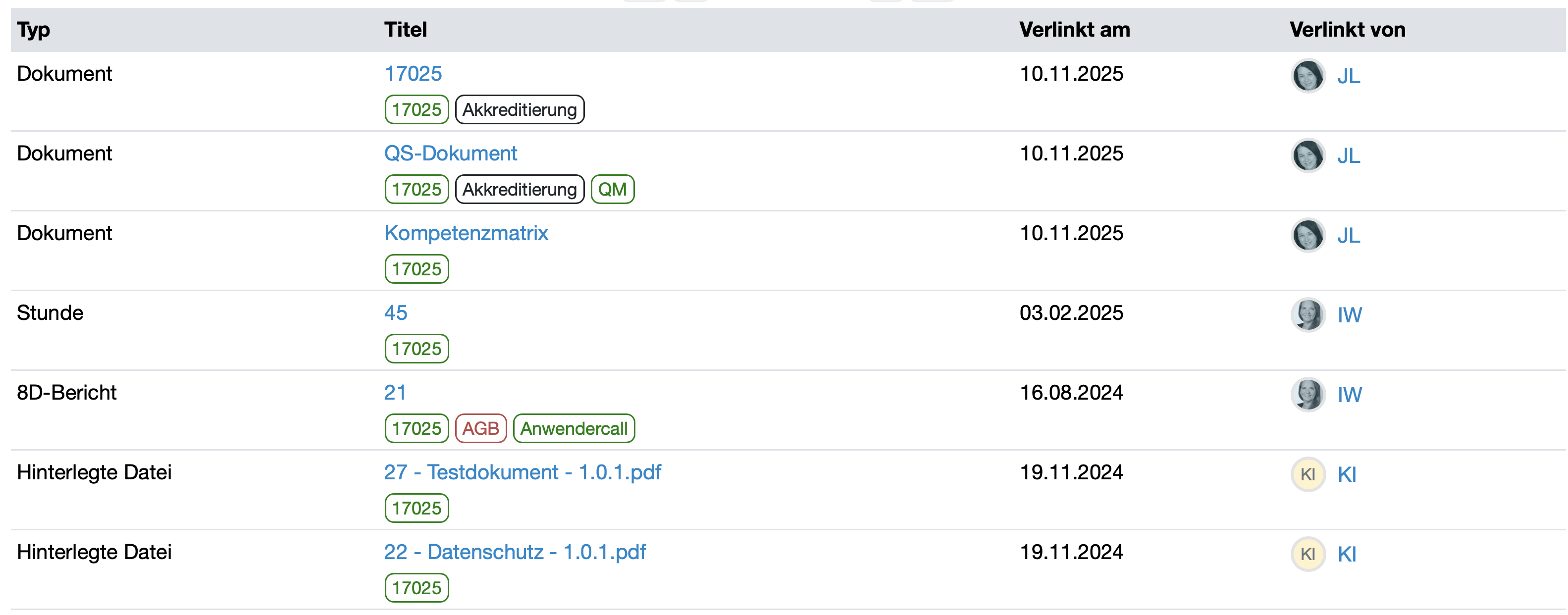
Task: Sort by the Verlinkt am column header
Action: point(1074,30)
